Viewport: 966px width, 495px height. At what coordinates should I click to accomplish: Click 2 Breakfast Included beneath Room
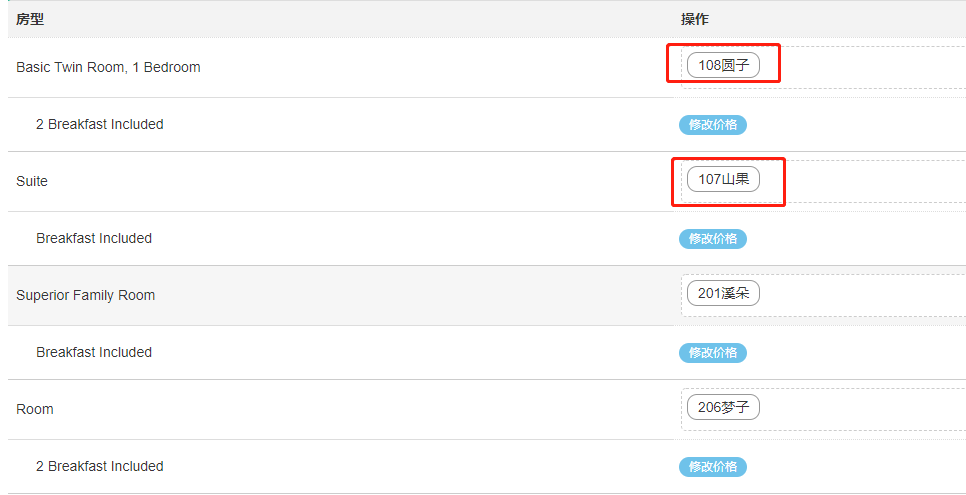(99, 467)
